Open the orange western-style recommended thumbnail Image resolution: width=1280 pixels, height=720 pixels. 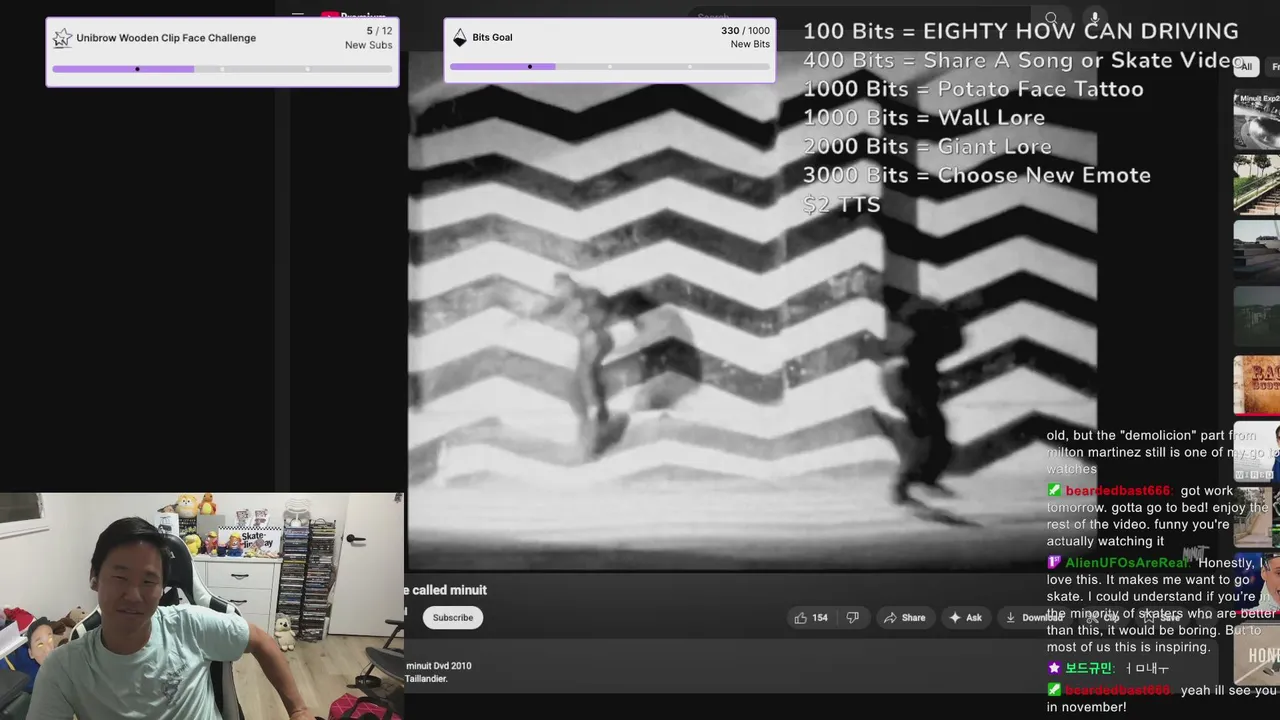coord(1257,385)
